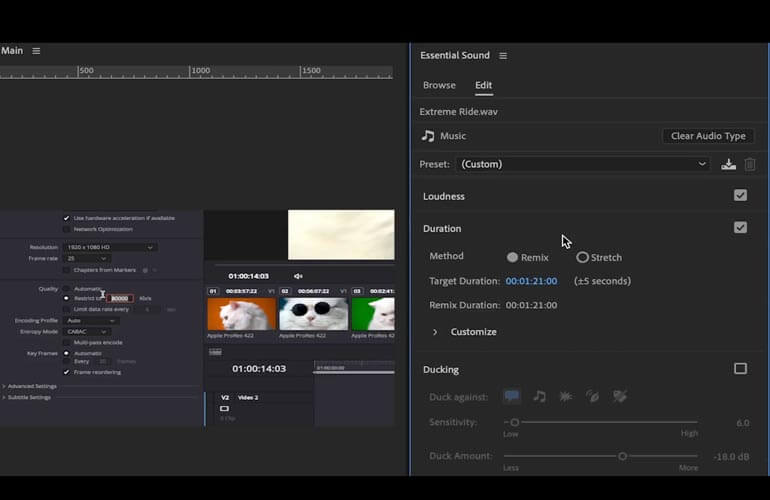The height and width of the screenshot is (500, 770).
Task: Select clip 01 orange background cat thumbnail
Action: pos(242,314)
